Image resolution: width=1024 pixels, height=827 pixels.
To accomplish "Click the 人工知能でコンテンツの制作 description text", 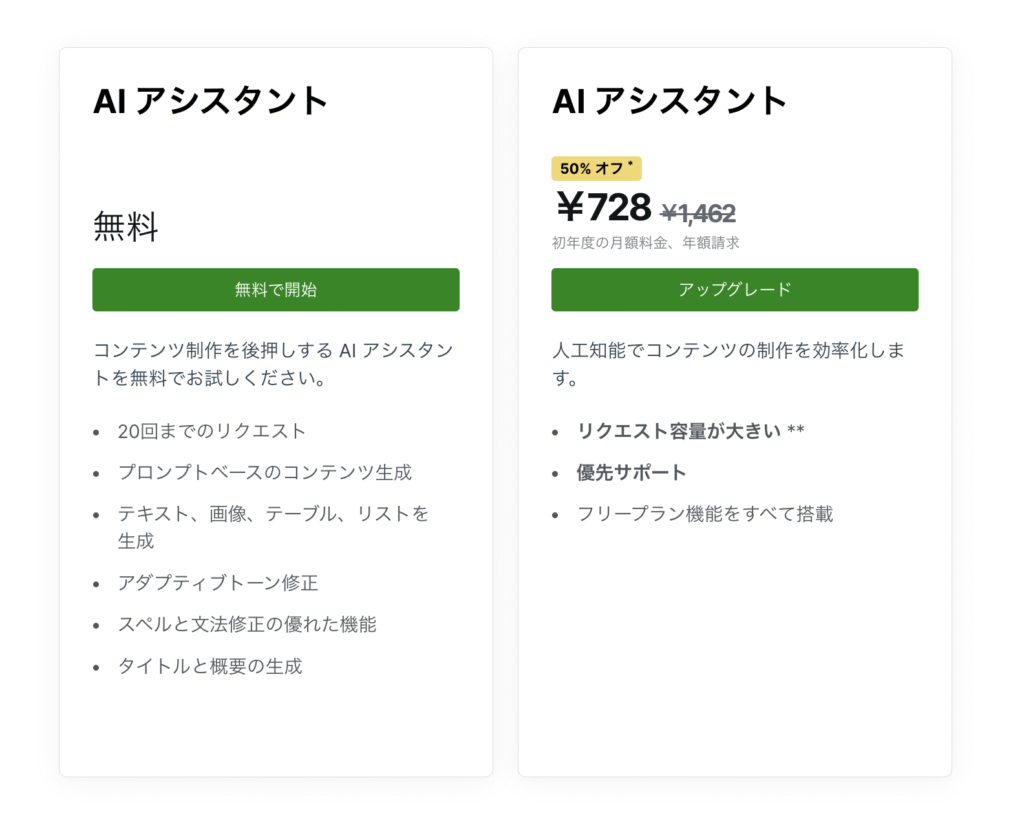I will point(728,364).
